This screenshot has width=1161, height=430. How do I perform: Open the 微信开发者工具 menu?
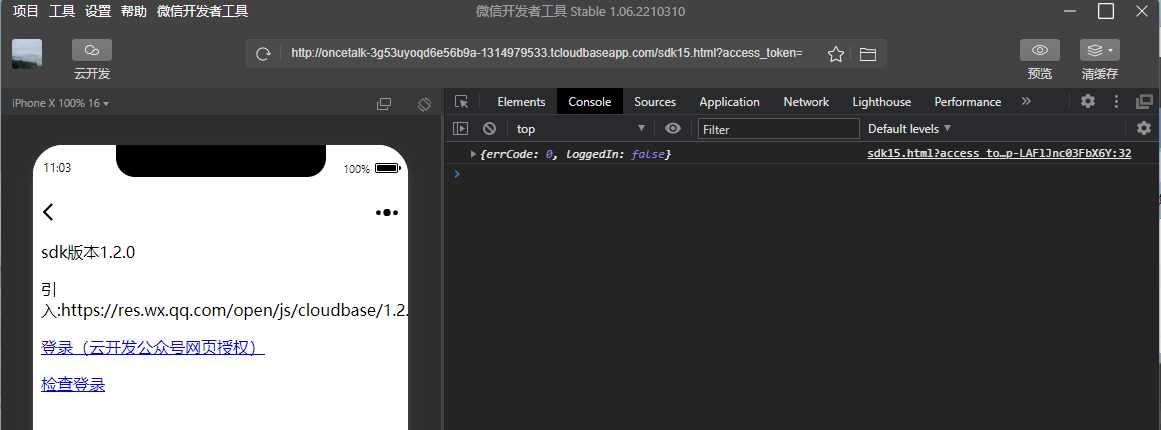(x=202, y=11)
